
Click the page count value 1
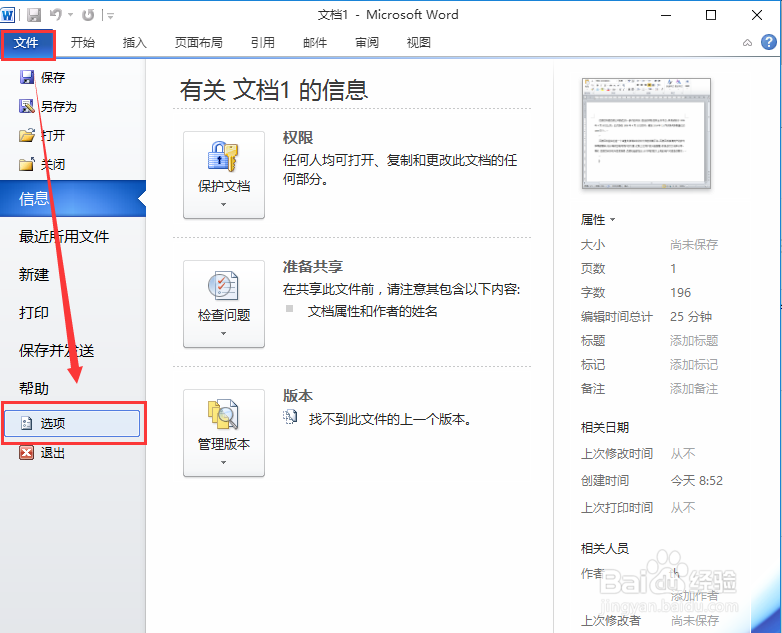(673, 269)
